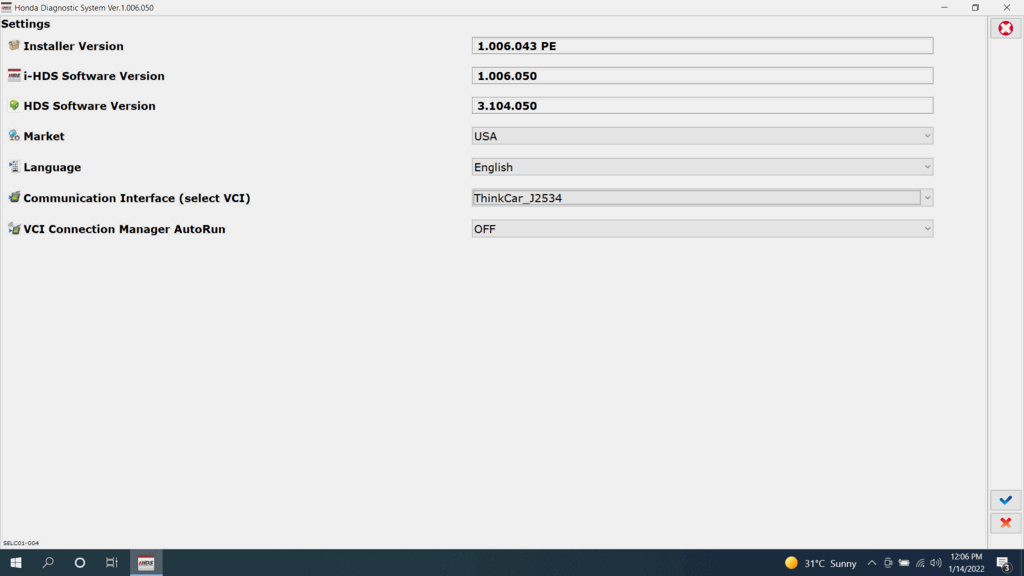Click the Language row icon
The width and height of the screenshot is (1024, 576).
point(14,167)
